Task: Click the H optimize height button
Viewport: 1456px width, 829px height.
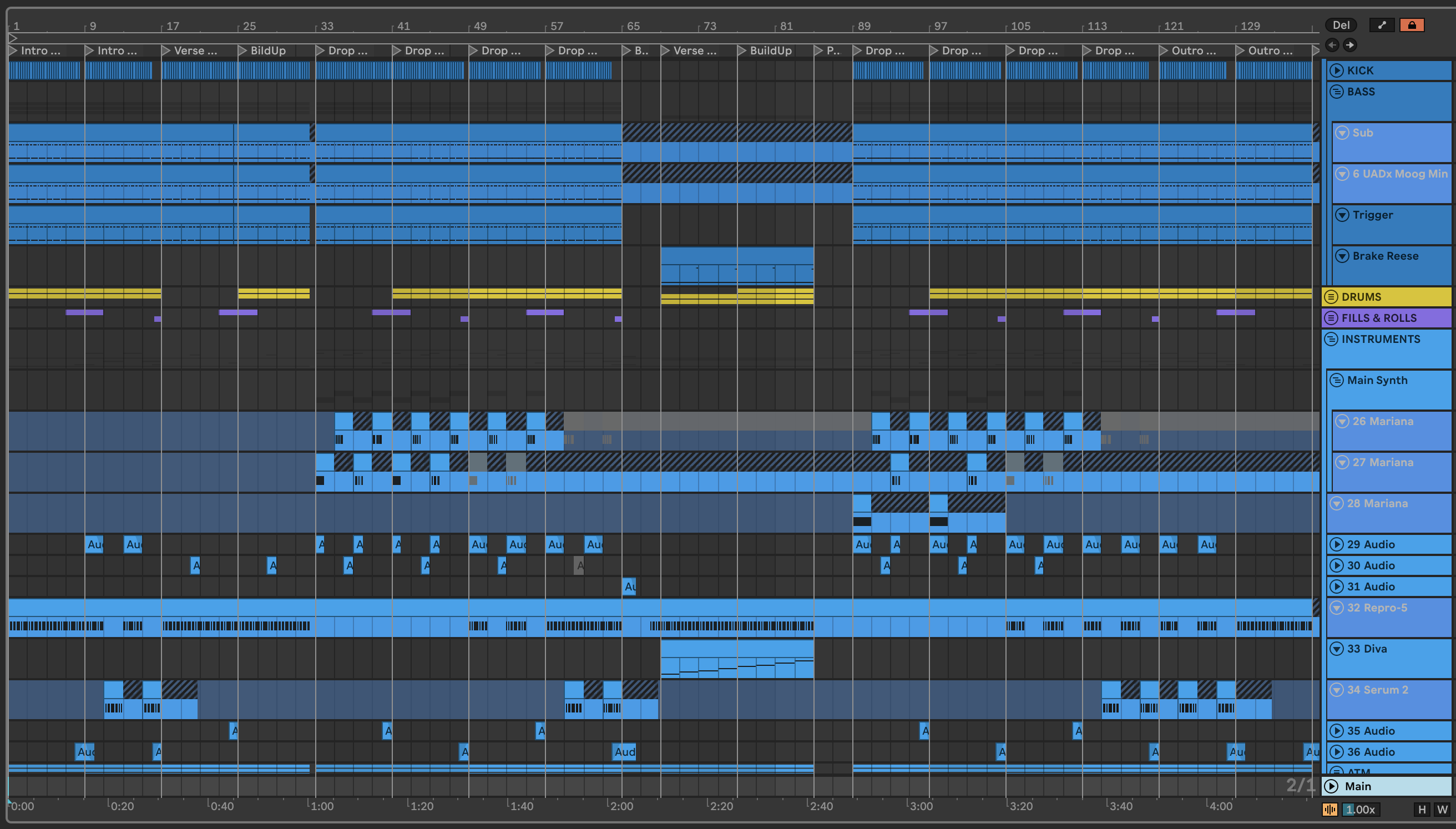Action: pos(1422,810)
